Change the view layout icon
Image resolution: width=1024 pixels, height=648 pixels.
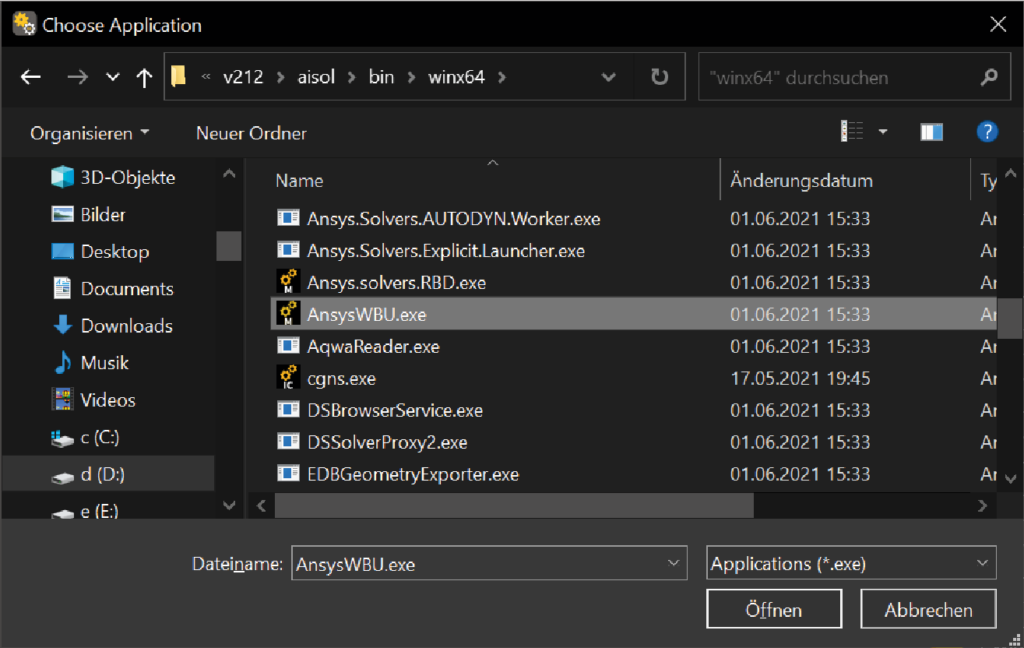(x=852, y=131)
